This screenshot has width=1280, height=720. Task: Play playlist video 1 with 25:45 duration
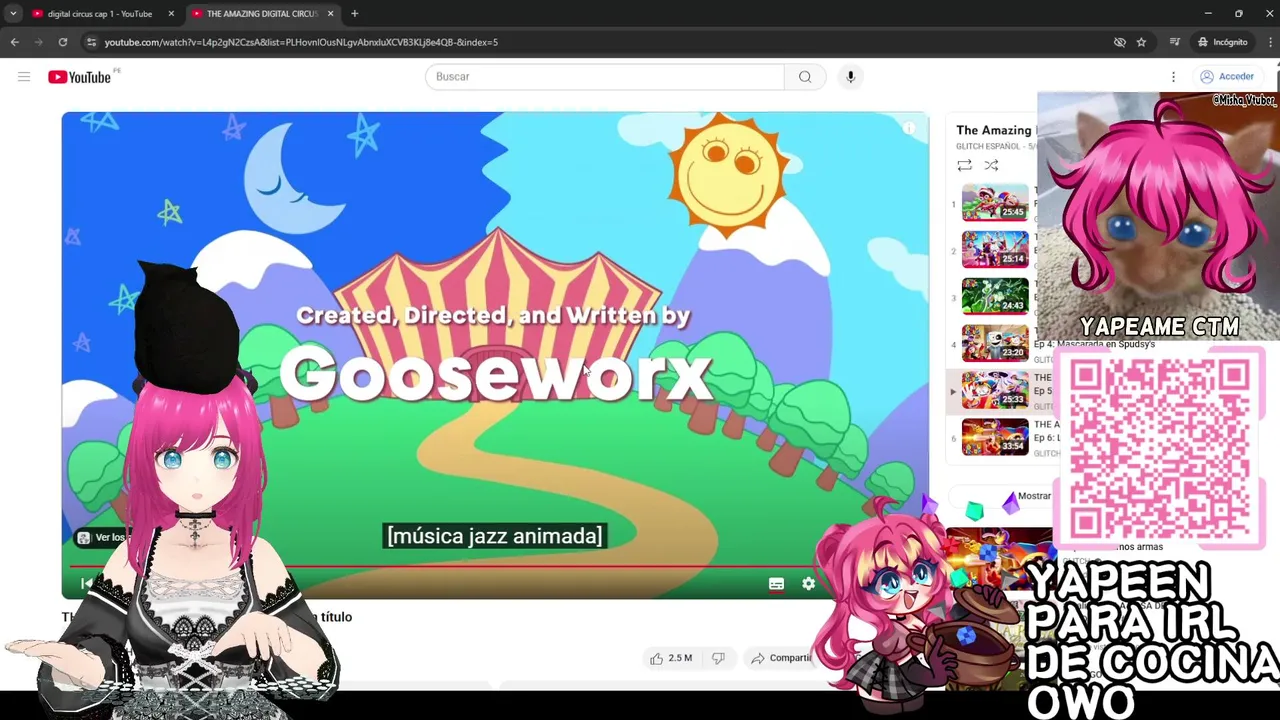[x=995, y=203]
